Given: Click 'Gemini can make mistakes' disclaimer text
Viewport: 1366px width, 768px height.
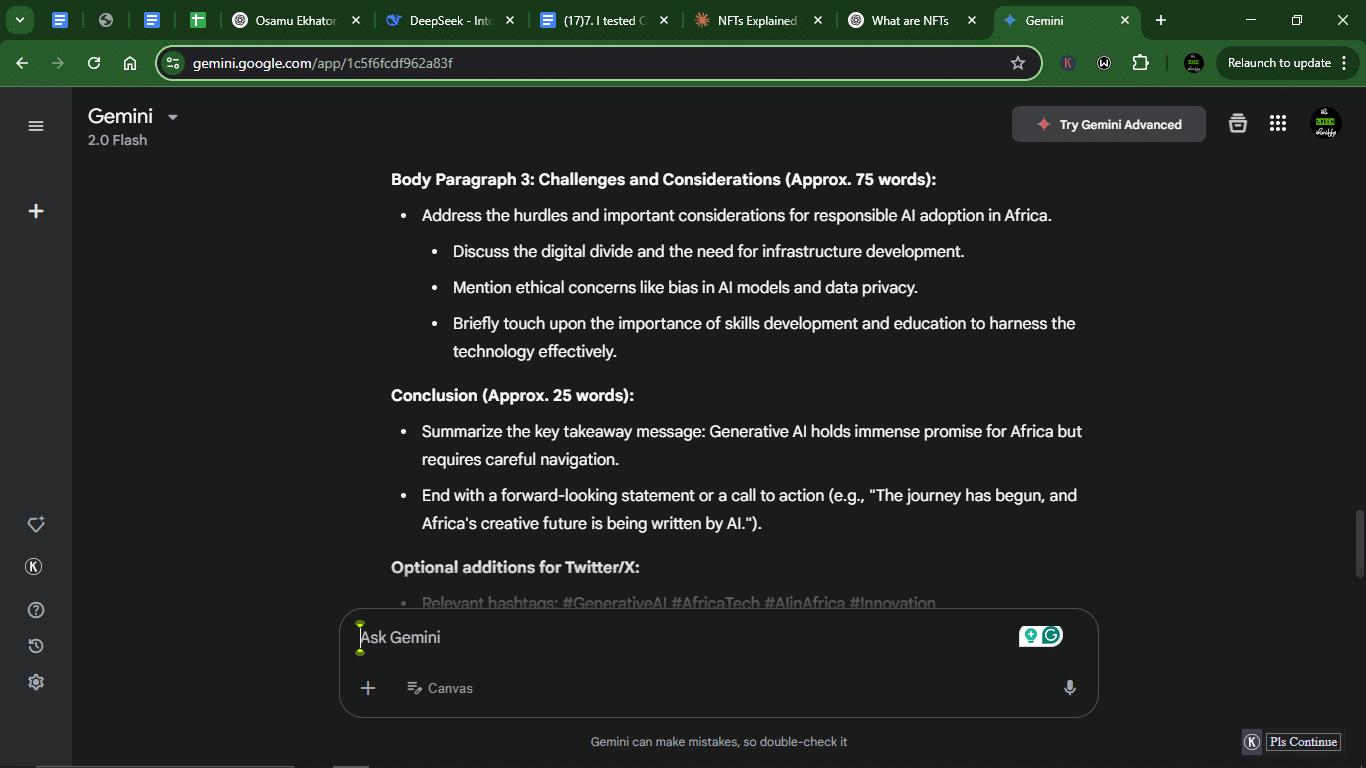Looking at the screenshot, I should (719, 742).
